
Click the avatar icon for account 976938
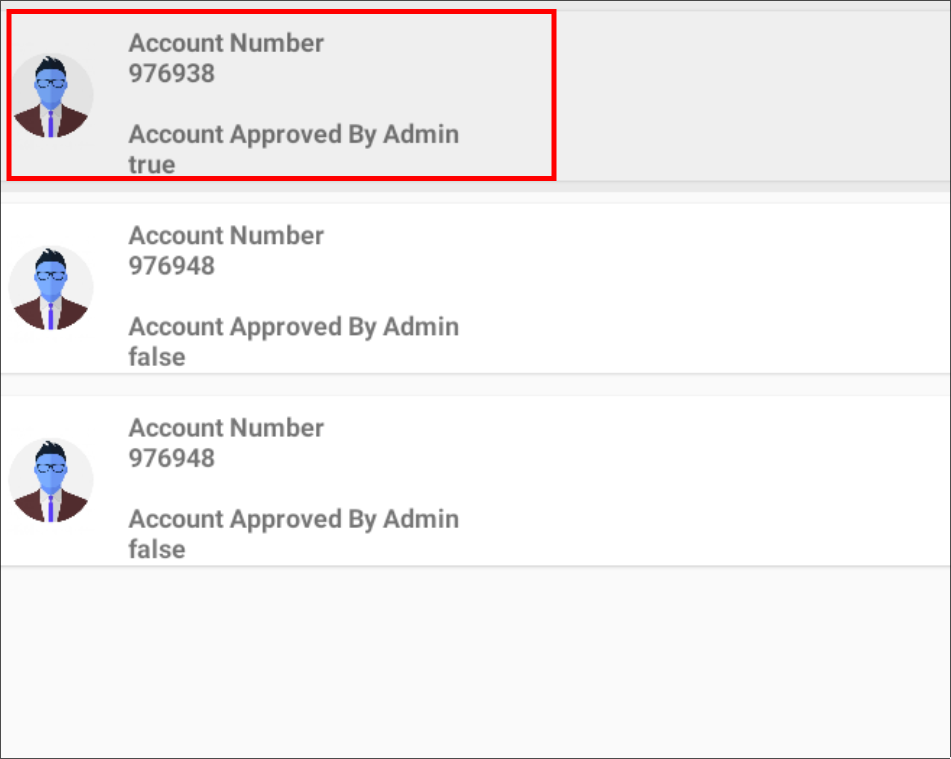tap(51, 96)
